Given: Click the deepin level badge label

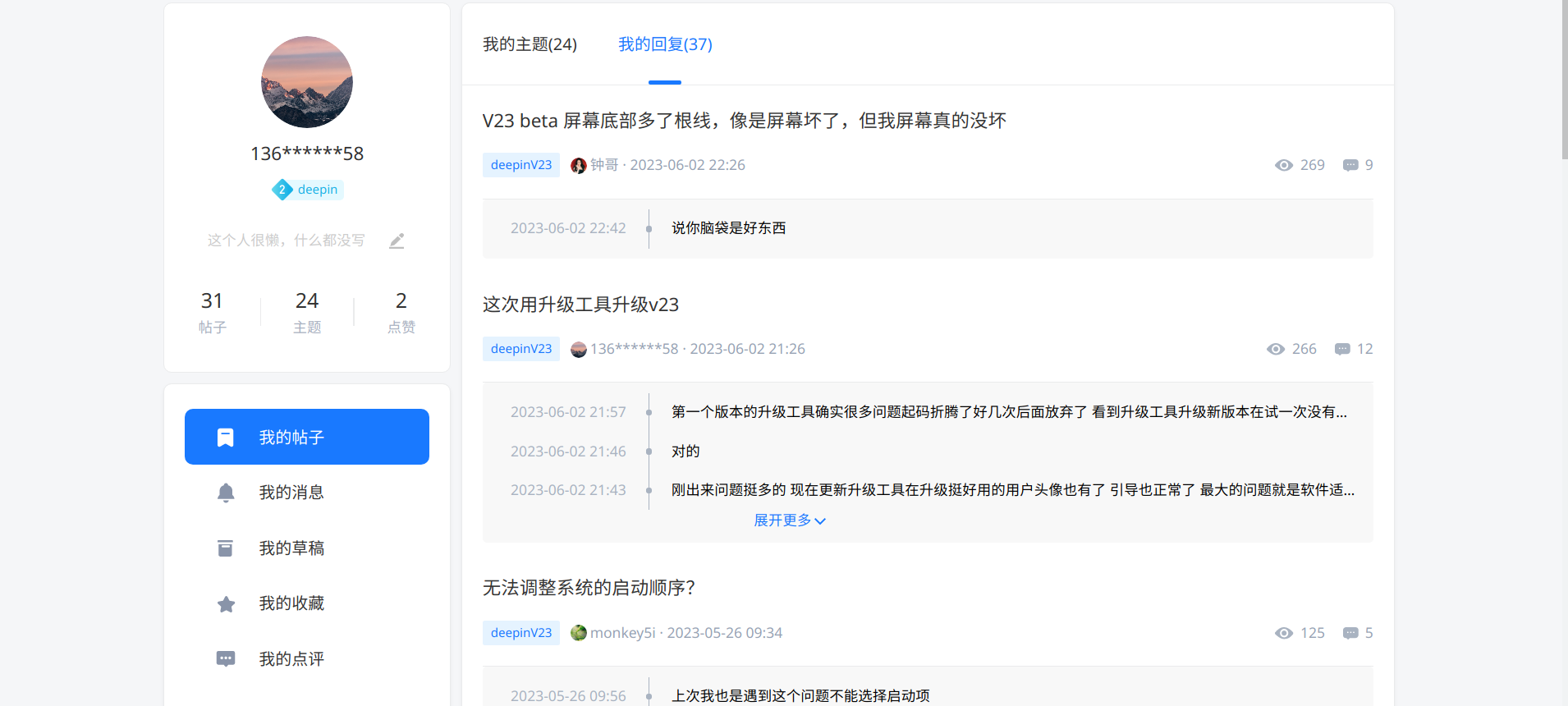Looking at the screenshot, I should tap(318, 190).
